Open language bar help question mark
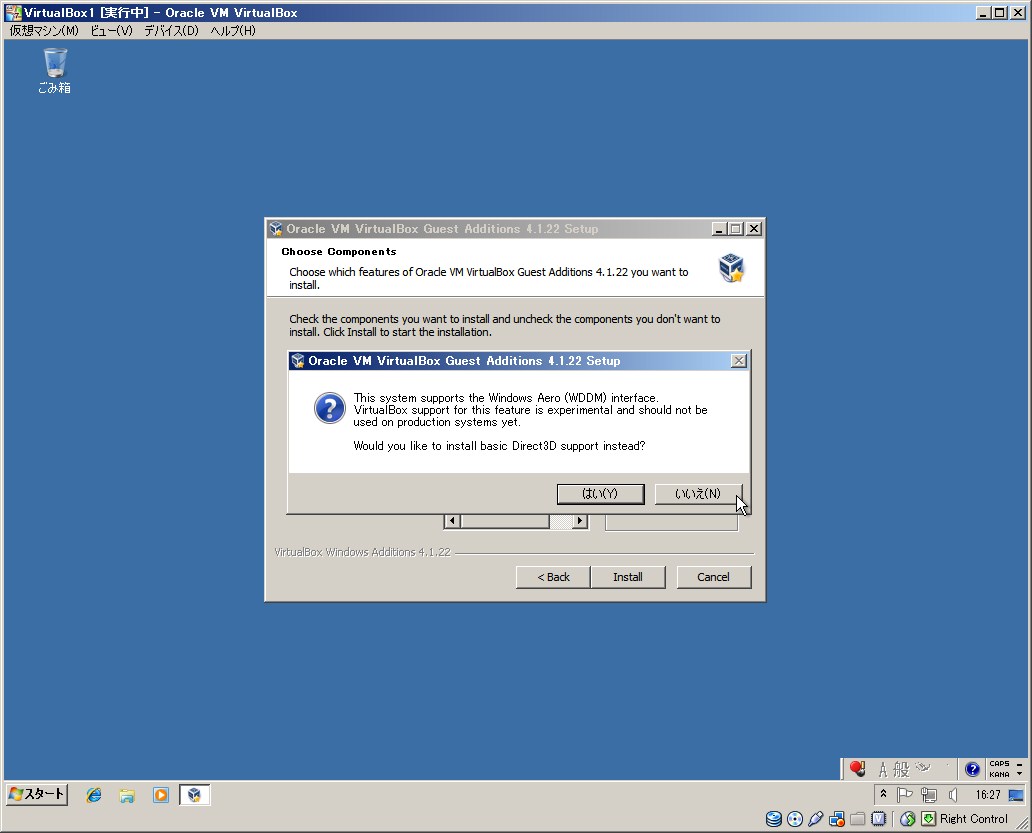Viewport: 1032px width, 833px height. [x=972, y=769]
